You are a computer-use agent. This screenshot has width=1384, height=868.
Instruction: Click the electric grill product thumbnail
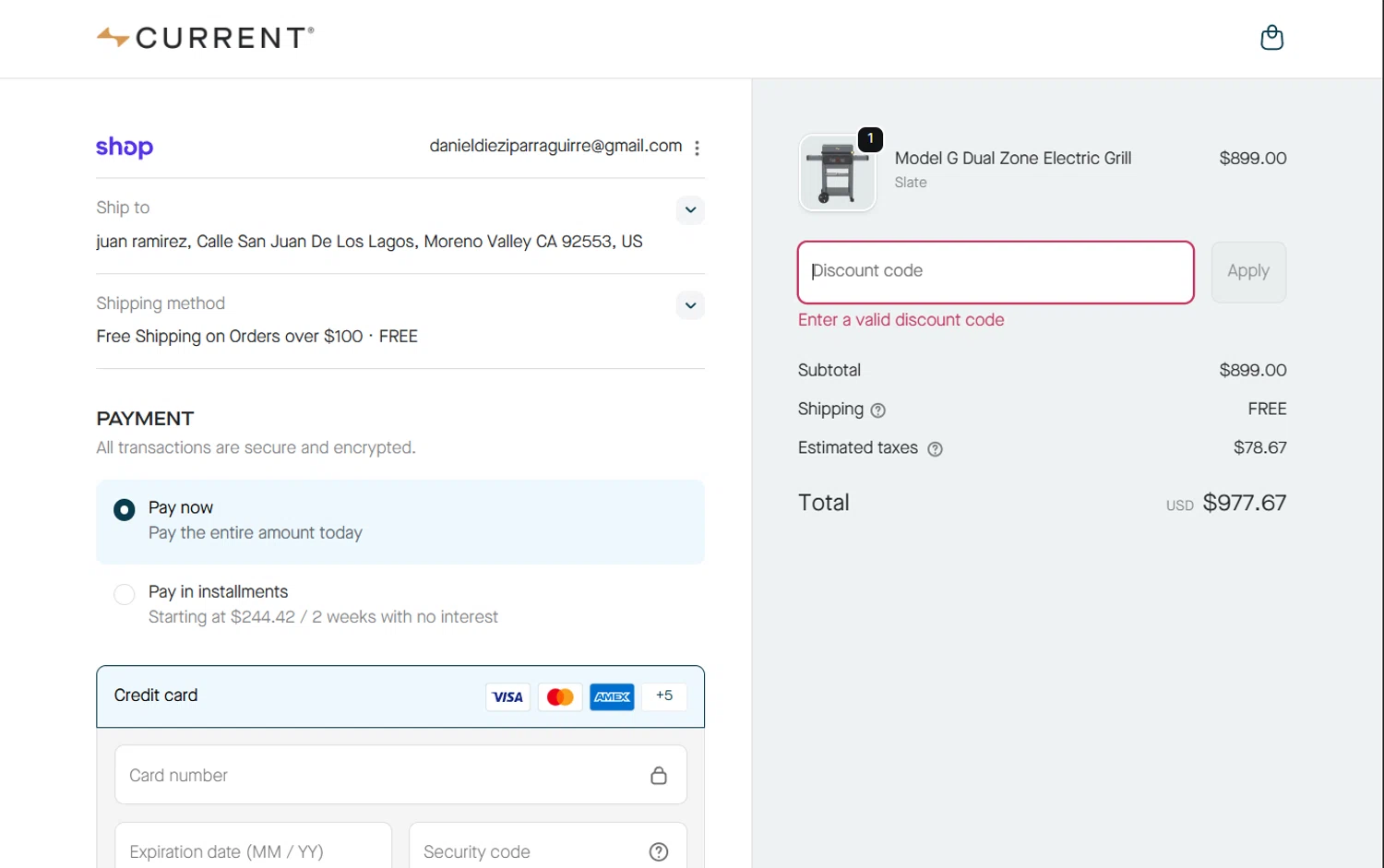click(838, 173)
